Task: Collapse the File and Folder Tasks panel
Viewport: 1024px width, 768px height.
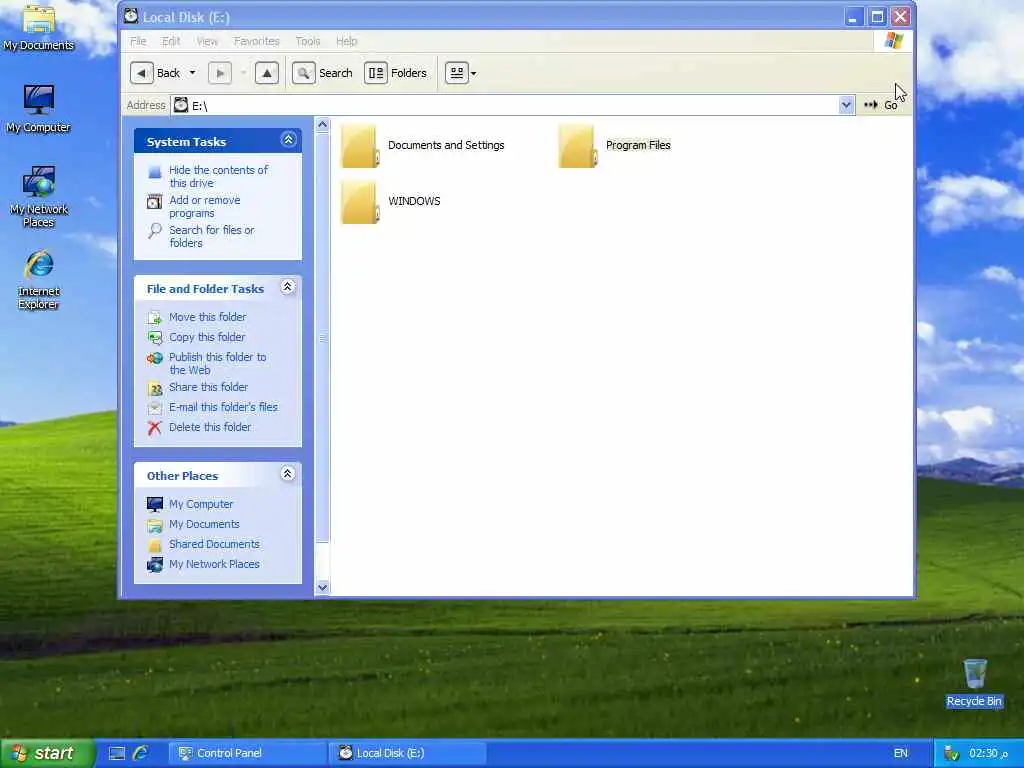Action: (287, 287)
